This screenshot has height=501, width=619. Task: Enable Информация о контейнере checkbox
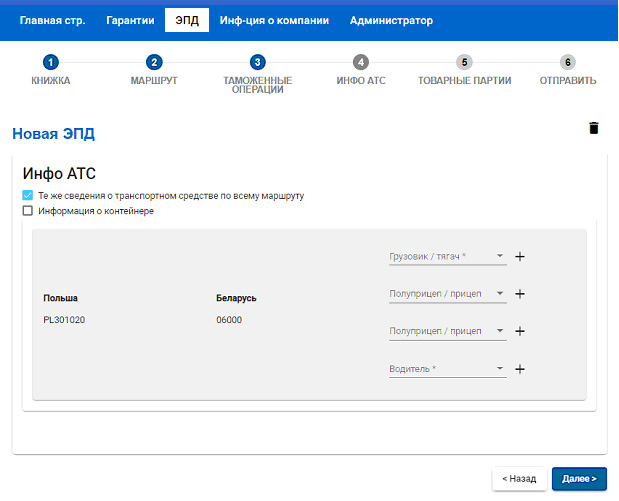coord(28,211)
